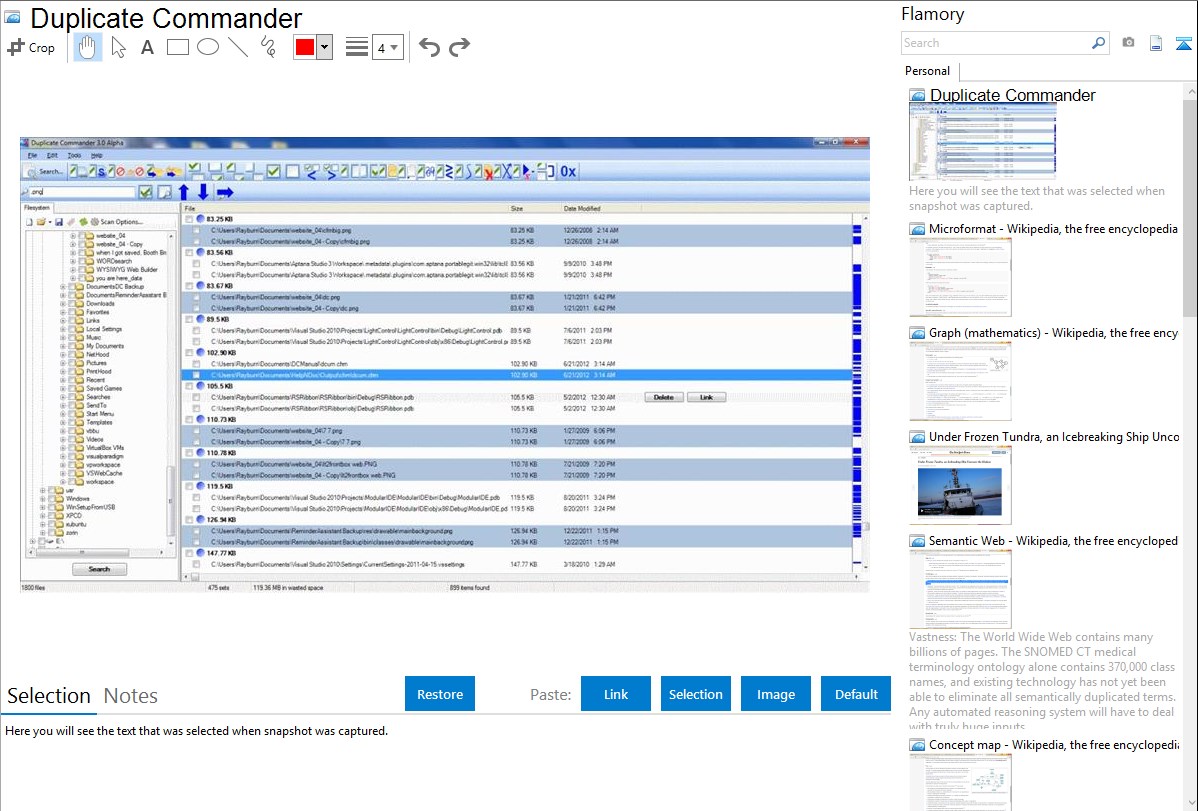
Task: Open Help menu in Duplicate Commander
Action: [x=96, y=155]
